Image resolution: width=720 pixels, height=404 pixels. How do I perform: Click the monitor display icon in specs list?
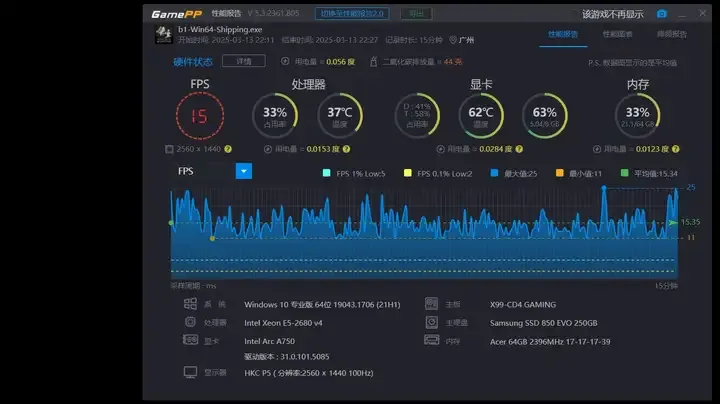point(190,372)
